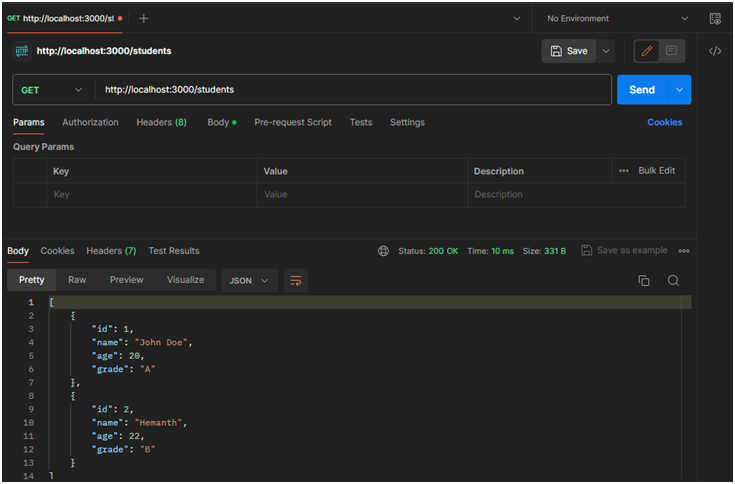Viewport: 735px width, 484px height.
Task: Click the request title localhost:3000/students
Action: [104, 51]
